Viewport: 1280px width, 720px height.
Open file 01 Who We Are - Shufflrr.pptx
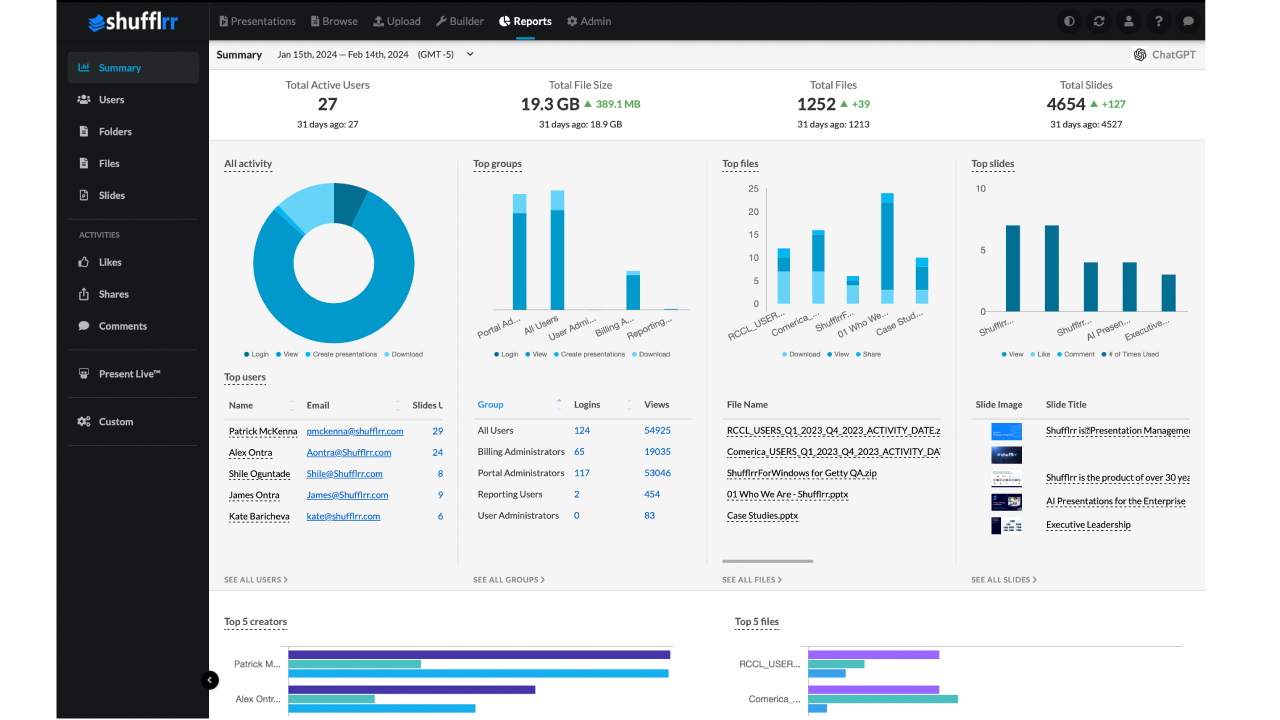[788, 495]
